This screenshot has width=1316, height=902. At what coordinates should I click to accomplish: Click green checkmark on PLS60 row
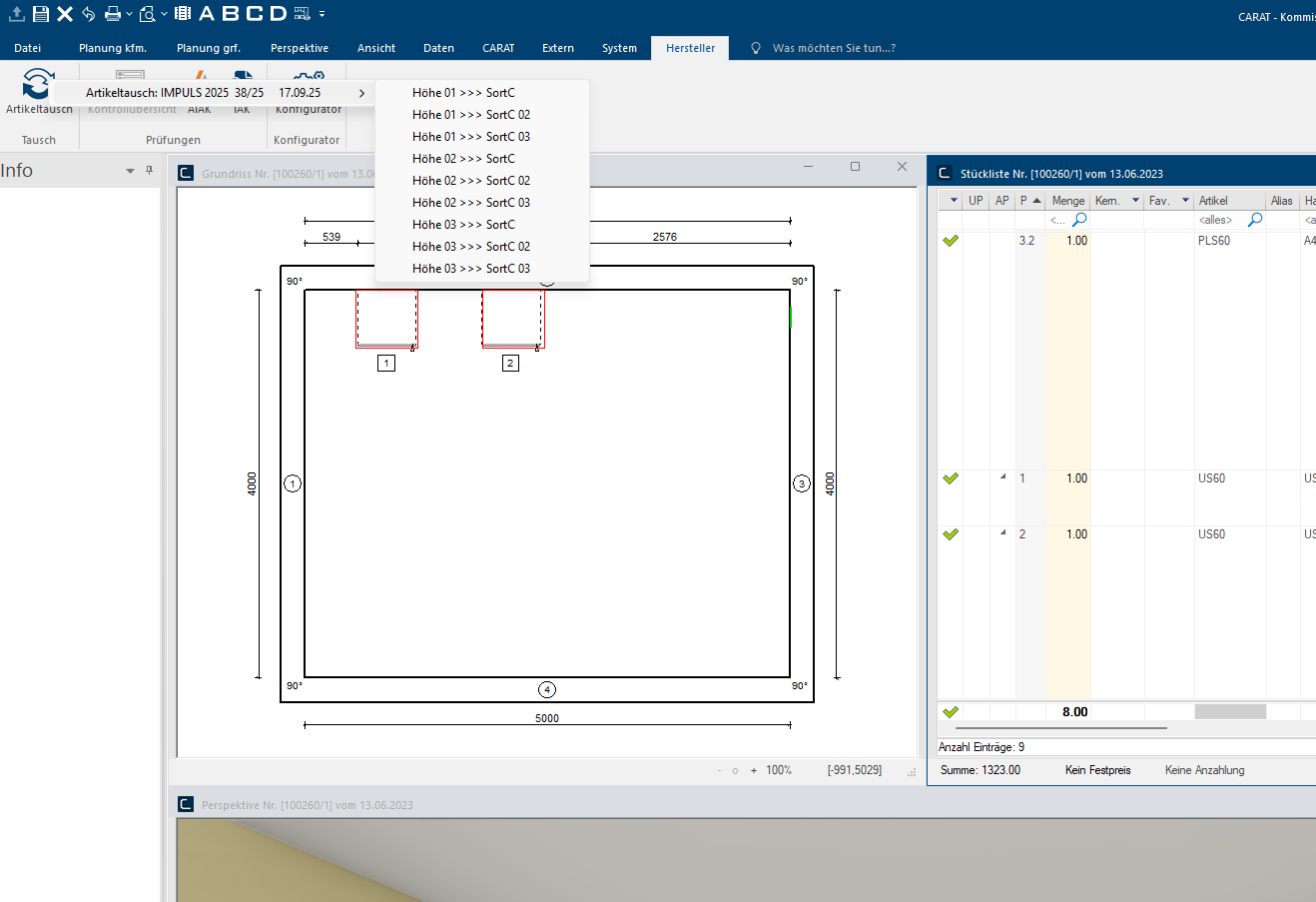951,241
